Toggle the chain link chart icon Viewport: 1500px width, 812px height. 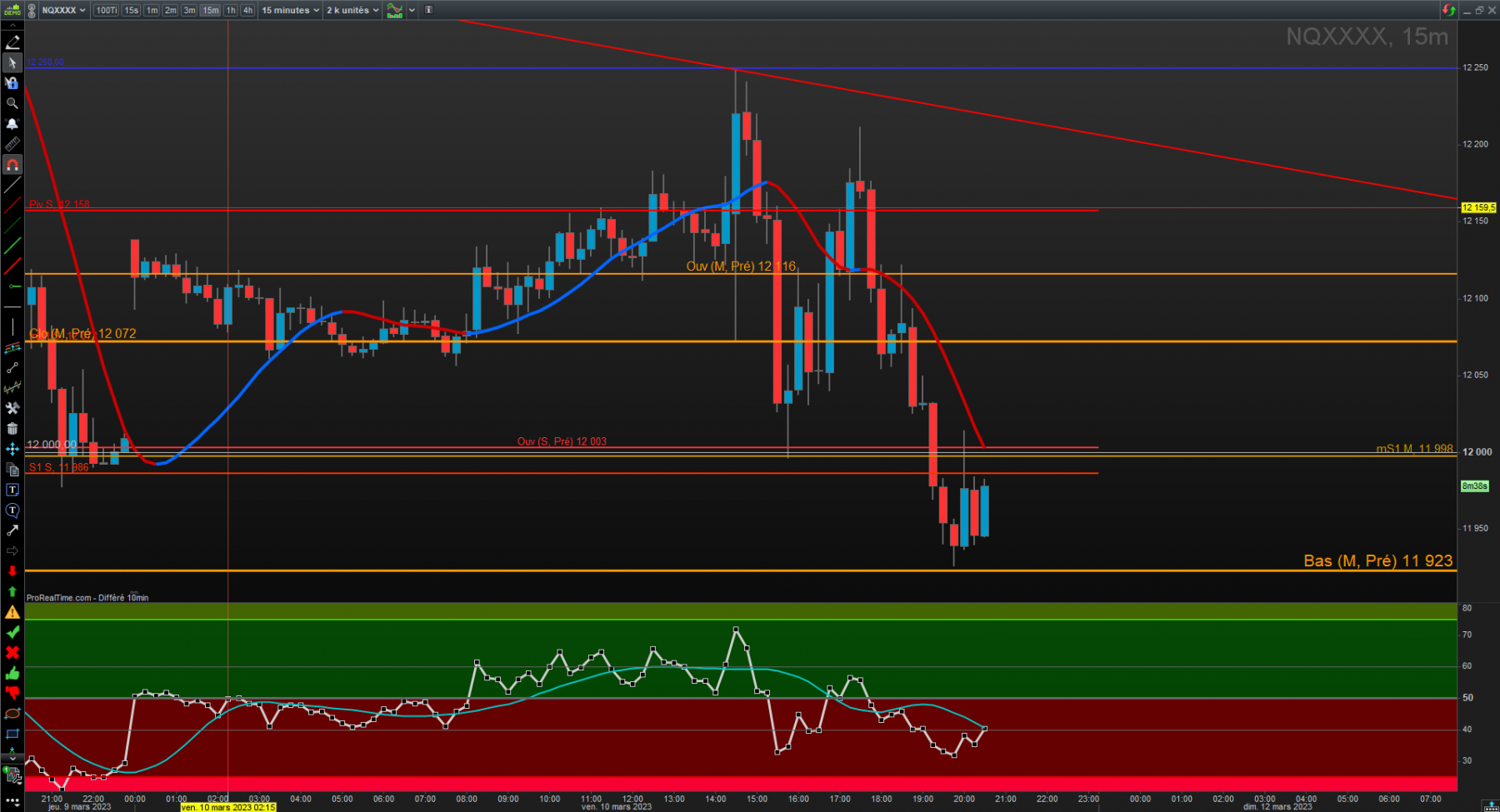(32, 10)
